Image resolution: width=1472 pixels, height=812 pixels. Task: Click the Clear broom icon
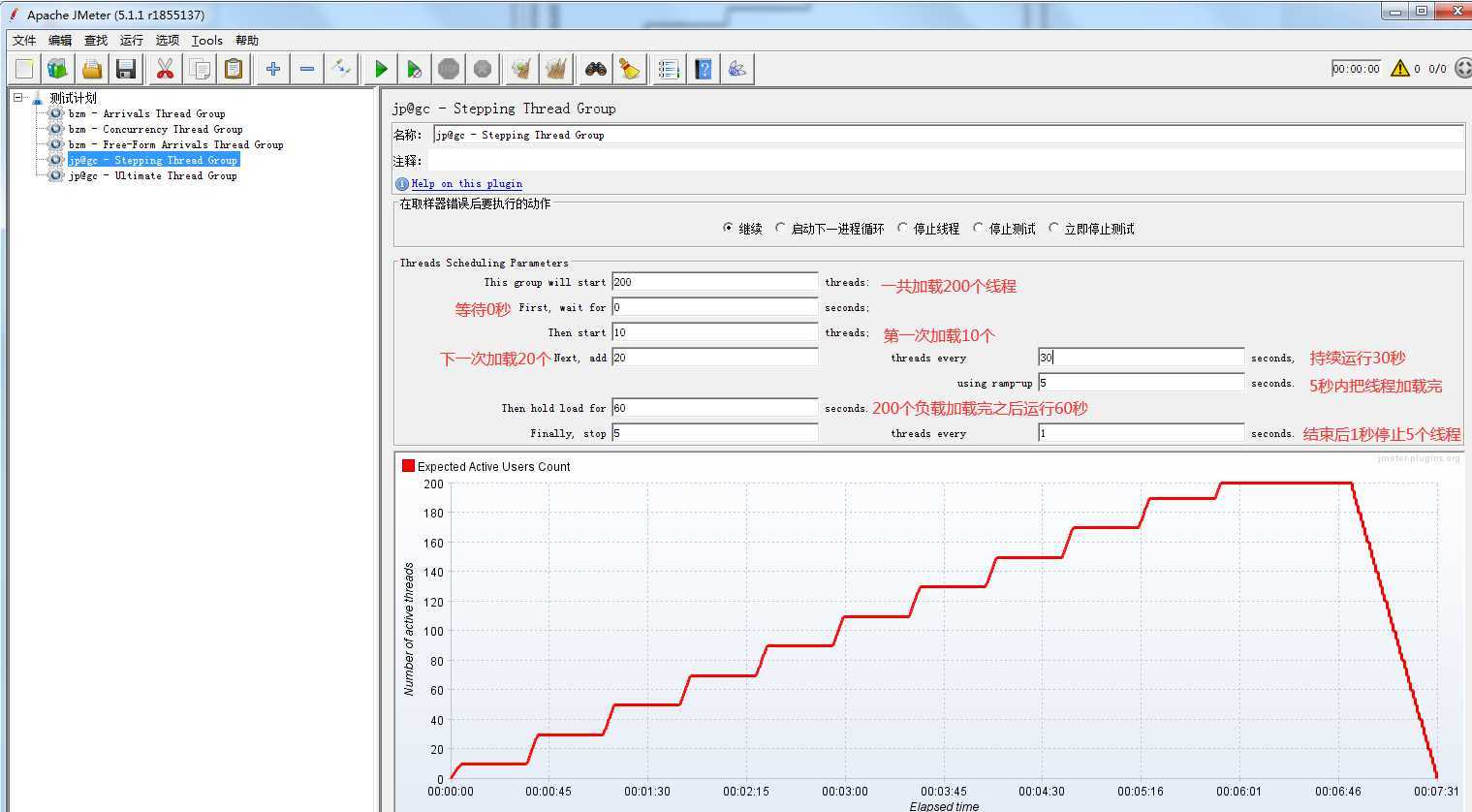coord(521,69)
